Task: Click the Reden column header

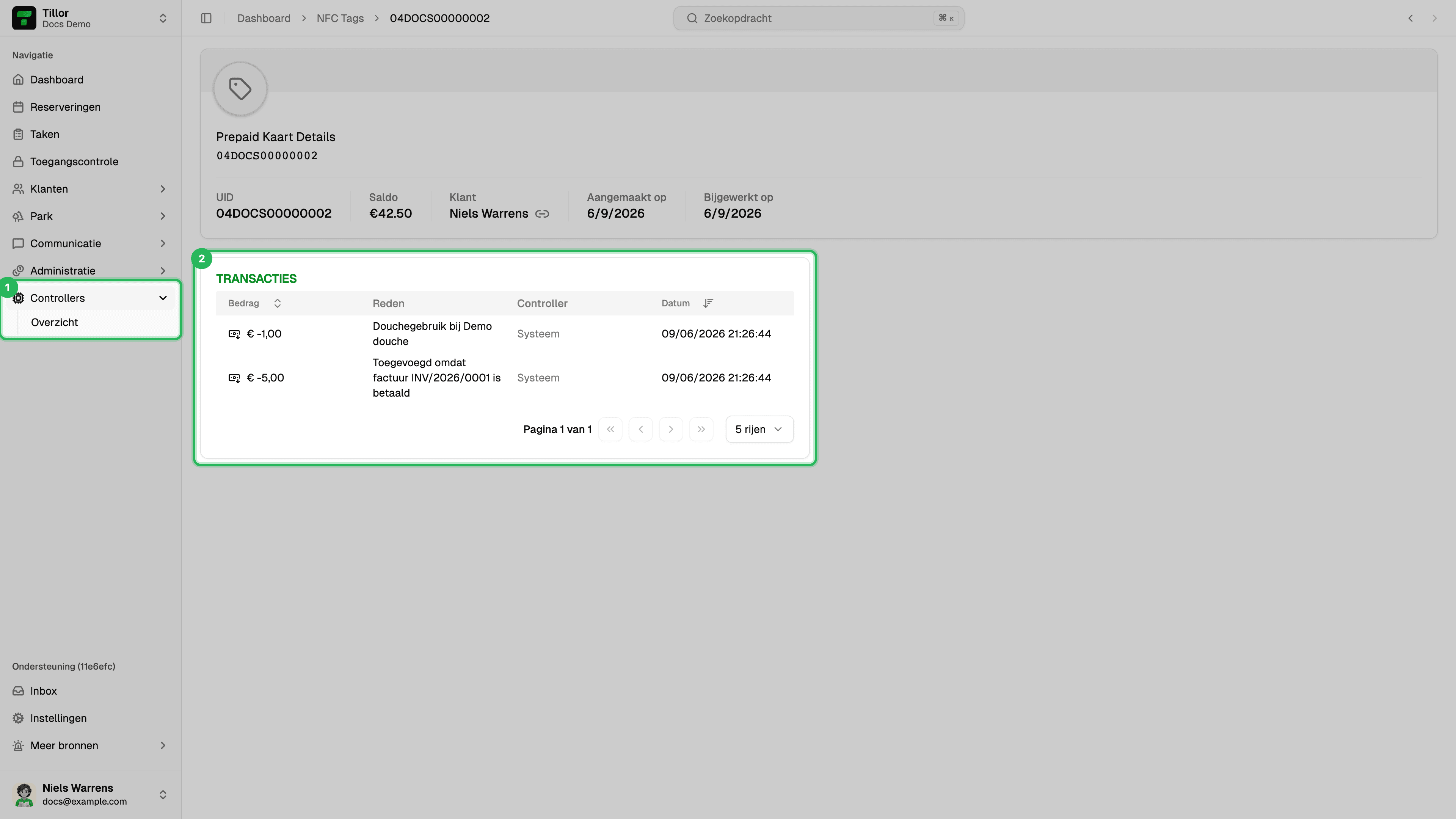Action: point(388,303)
